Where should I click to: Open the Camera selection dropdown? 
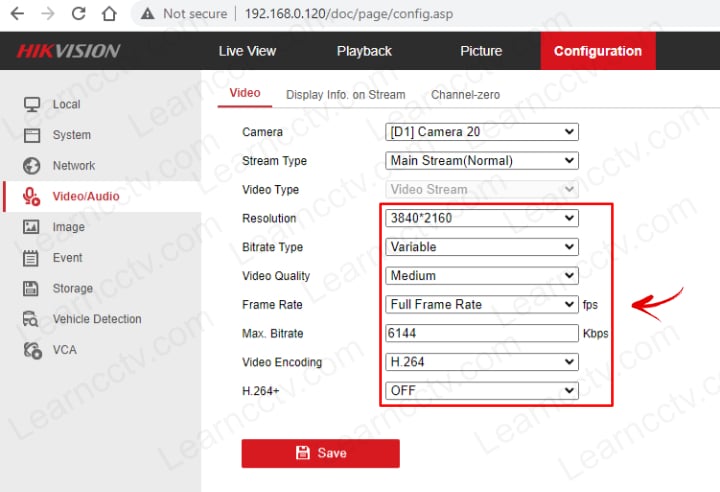(482, 132)
